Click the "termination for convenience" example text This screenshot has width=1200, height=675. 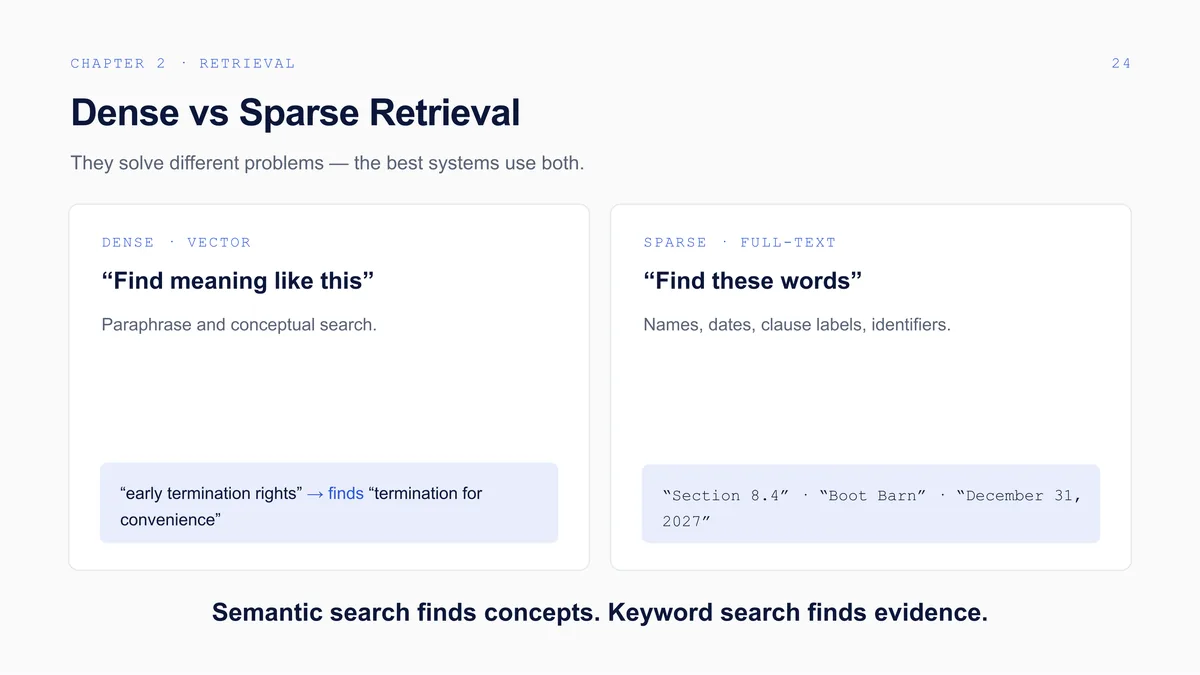coord(301,506)
